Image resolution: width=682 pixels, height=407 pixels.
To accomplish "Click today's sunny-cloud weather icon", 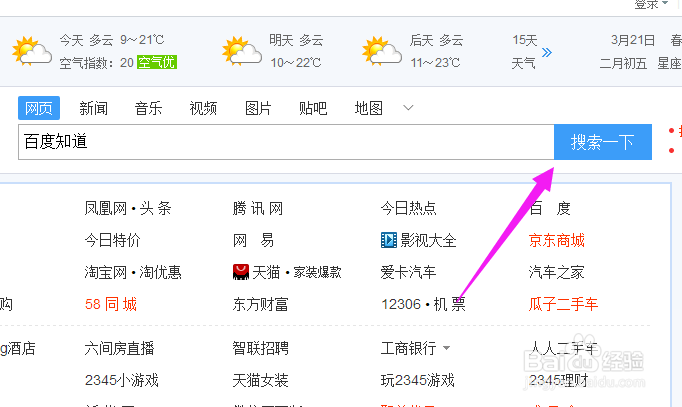I will tap(32, 52).
